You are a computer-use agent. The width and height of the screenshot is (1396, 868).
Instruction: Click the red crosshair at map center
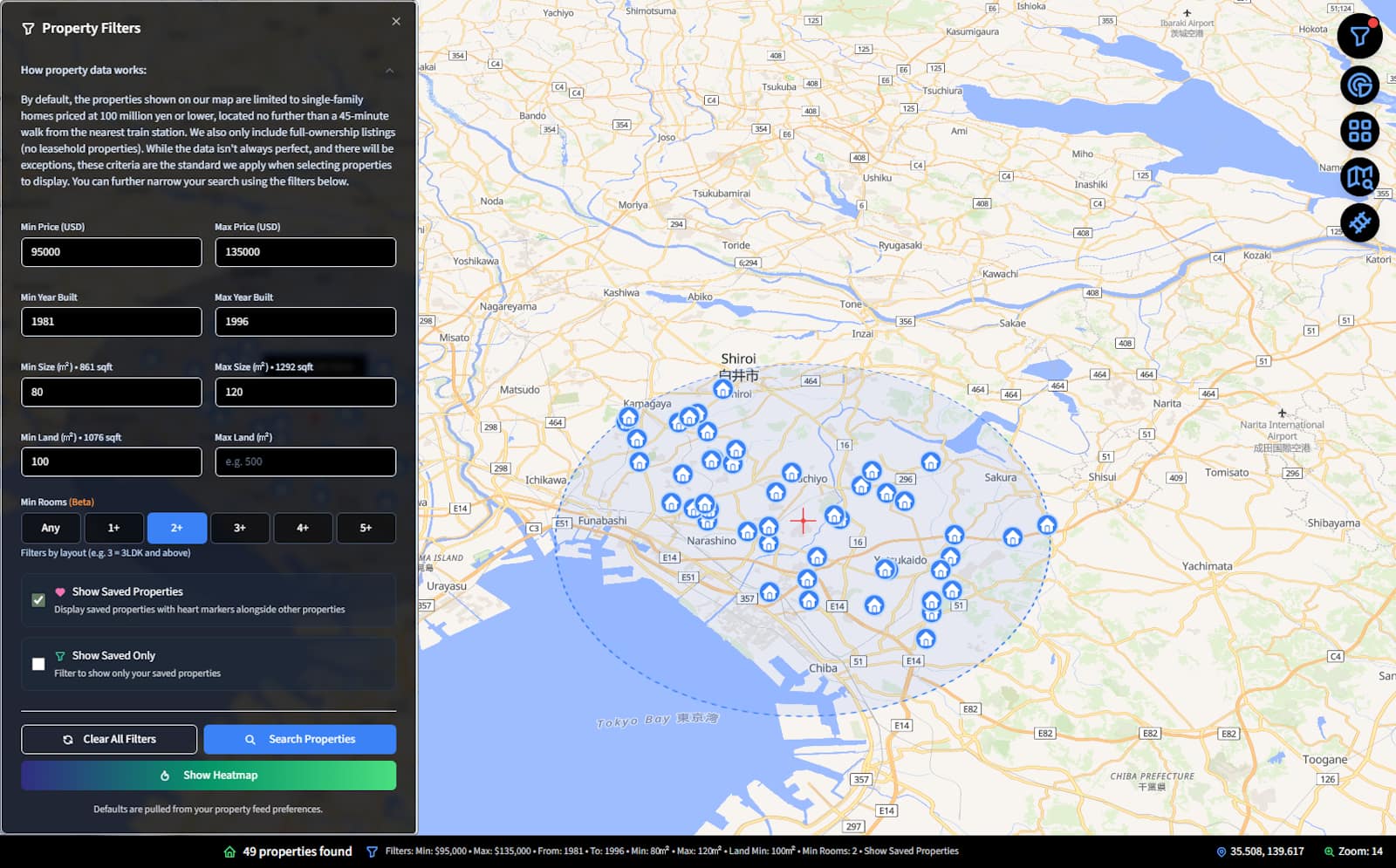tap(803, 522)
